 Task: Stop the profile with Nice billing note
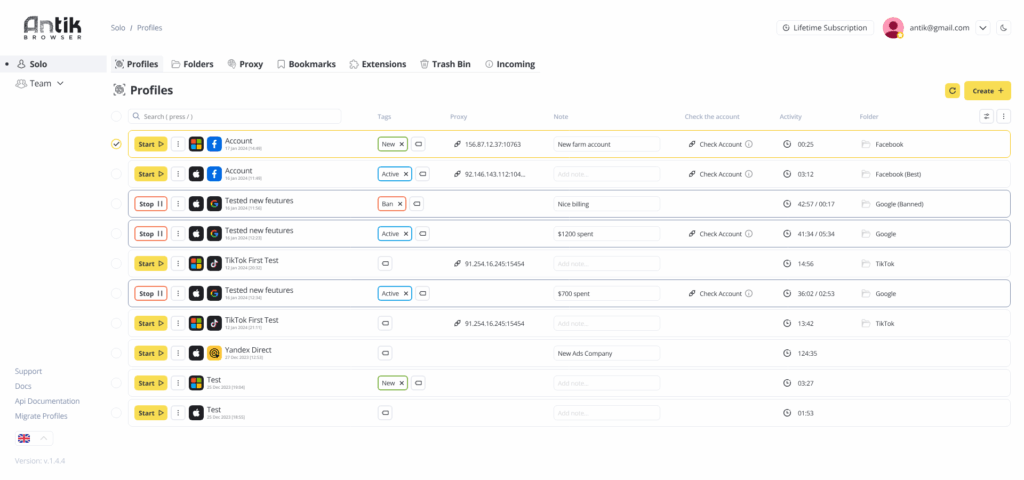151,204
